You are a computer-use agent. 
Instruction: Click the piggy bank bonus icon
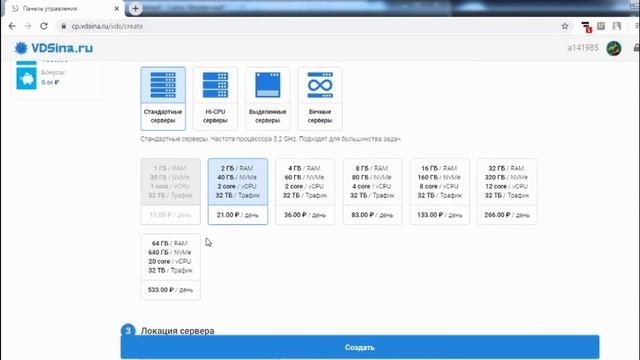click(x=27, y=78)
